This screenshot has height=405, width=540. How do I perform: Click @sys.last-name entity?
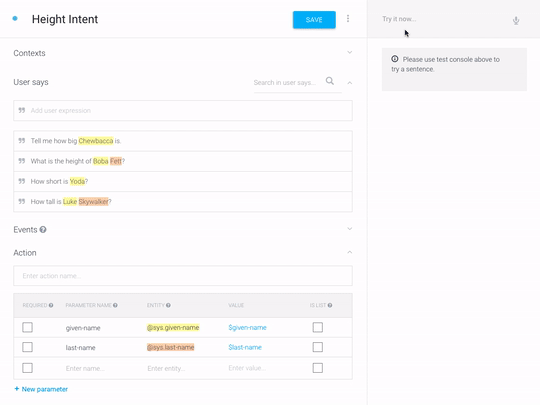170,347
